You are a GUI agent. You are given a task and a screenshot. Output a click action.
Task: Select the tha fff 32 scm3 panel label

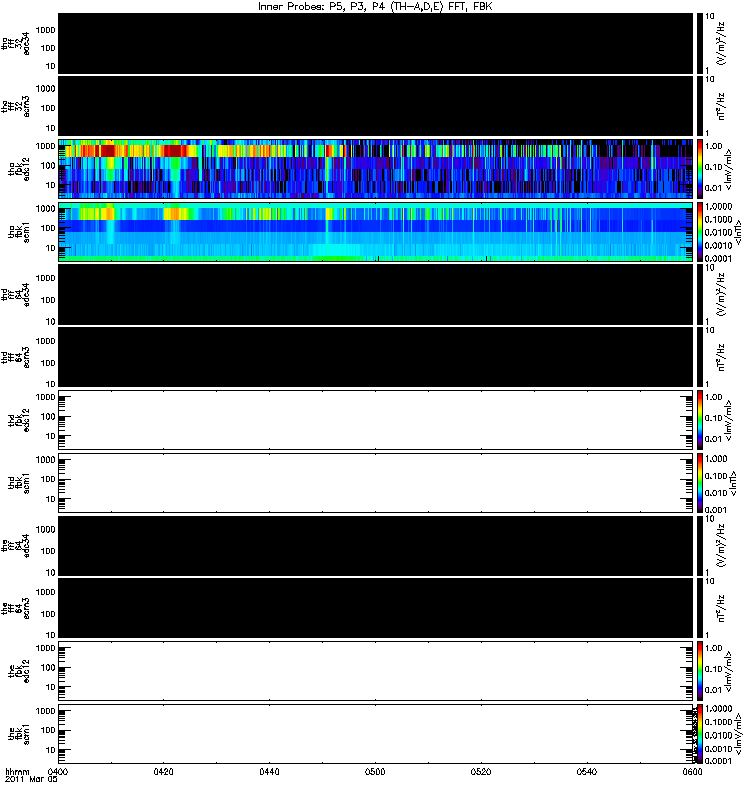tap(15, 106)
